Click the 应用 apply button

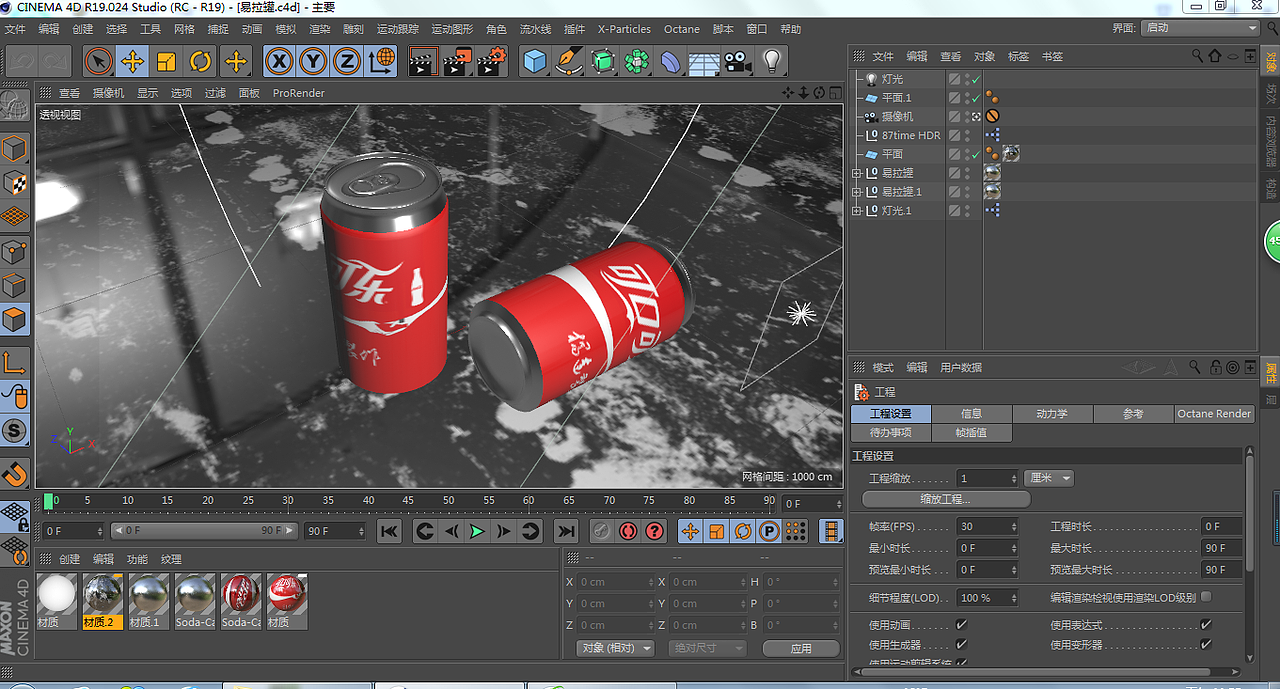click(x=801, y=648)
